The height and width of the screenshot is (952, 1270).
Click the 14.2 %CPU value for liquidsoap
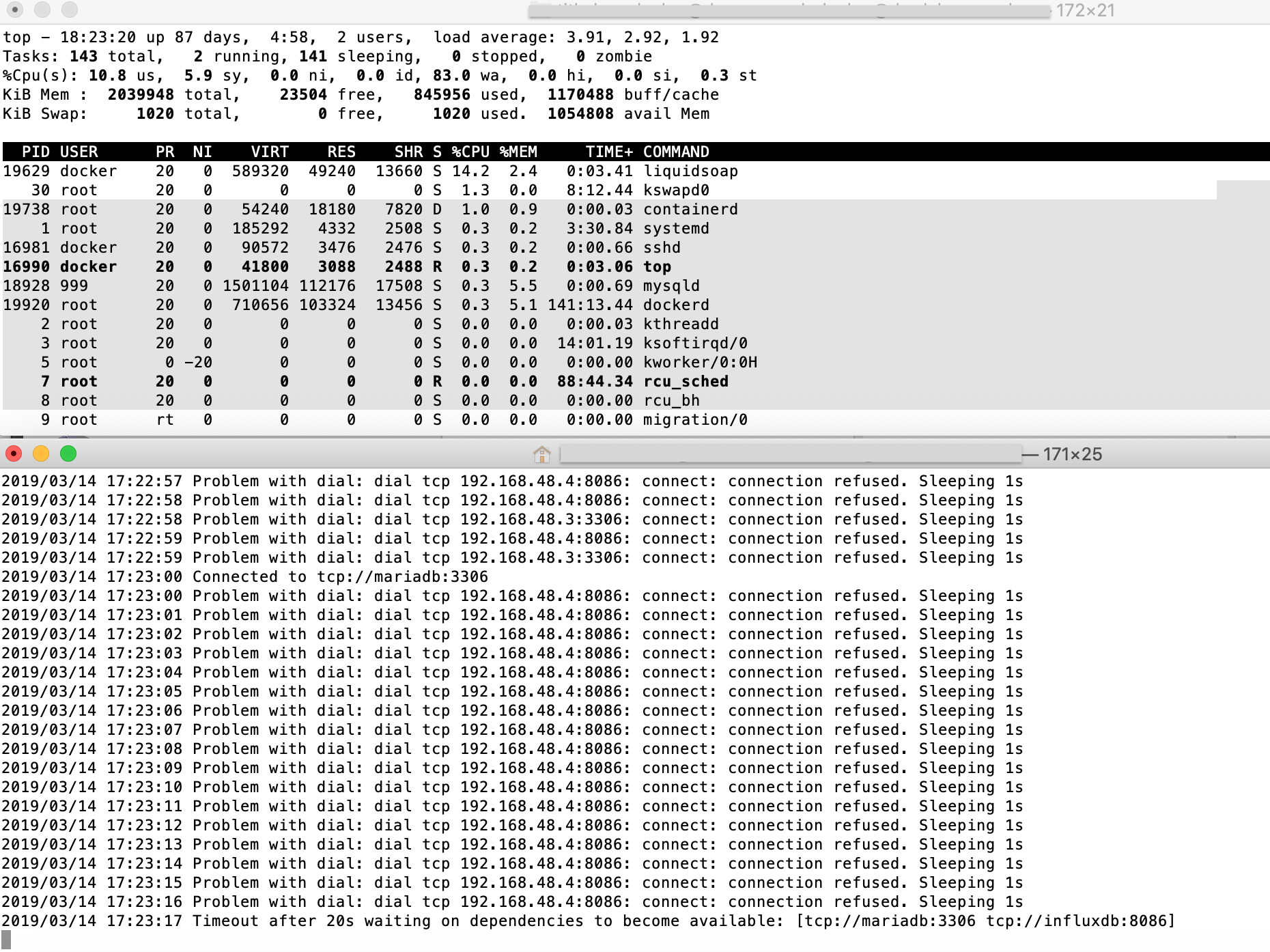(470, 171)
